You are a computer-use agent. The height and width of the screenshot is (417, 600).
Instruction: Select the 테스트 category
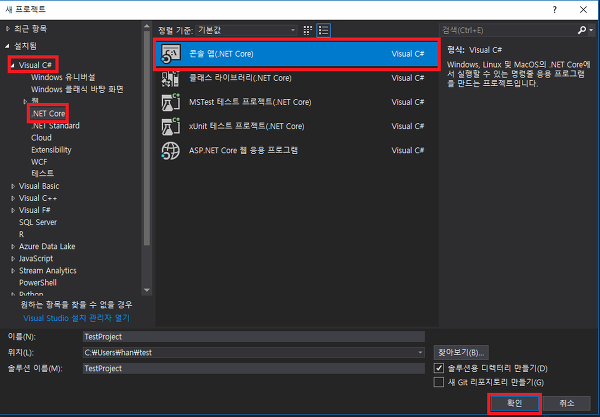42,174
